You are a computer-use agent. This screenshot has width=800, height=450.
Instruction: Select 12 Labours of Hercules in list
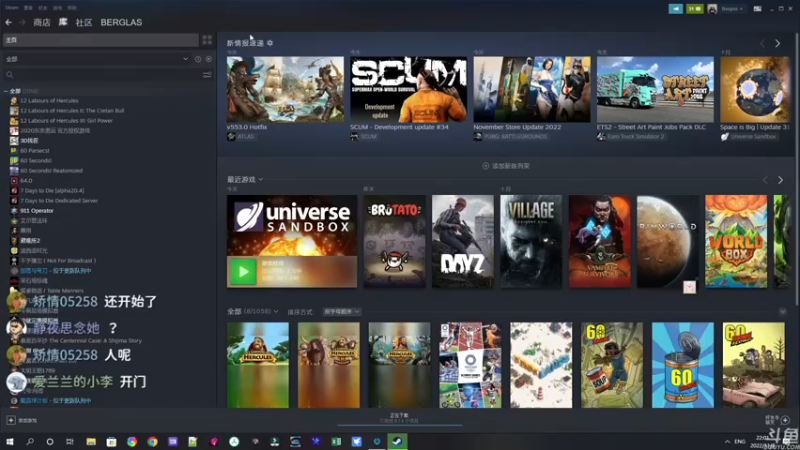coord(49,101)
